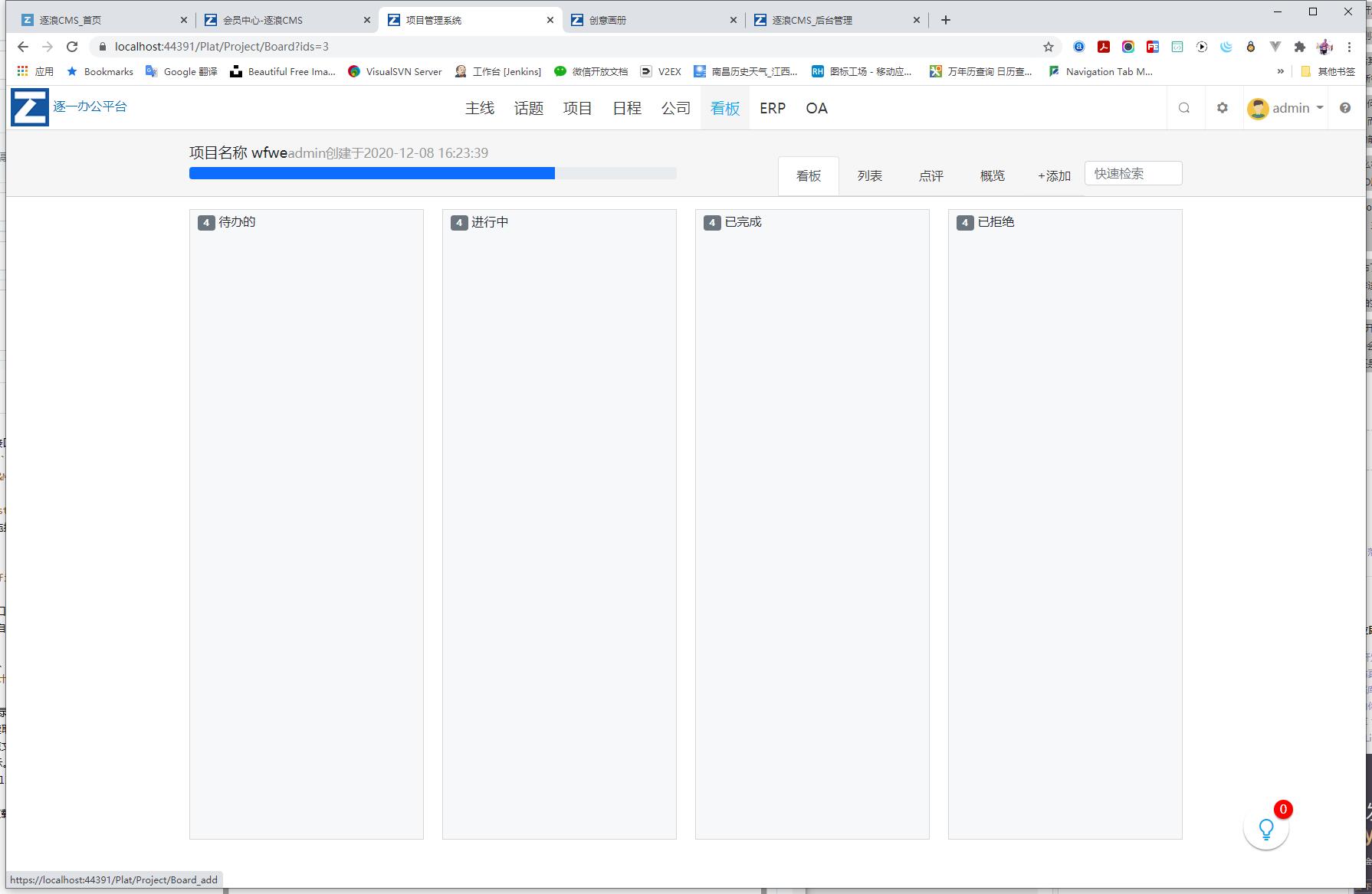Open the ERP section
1372x894 pixels.
[x=772, y=108]
